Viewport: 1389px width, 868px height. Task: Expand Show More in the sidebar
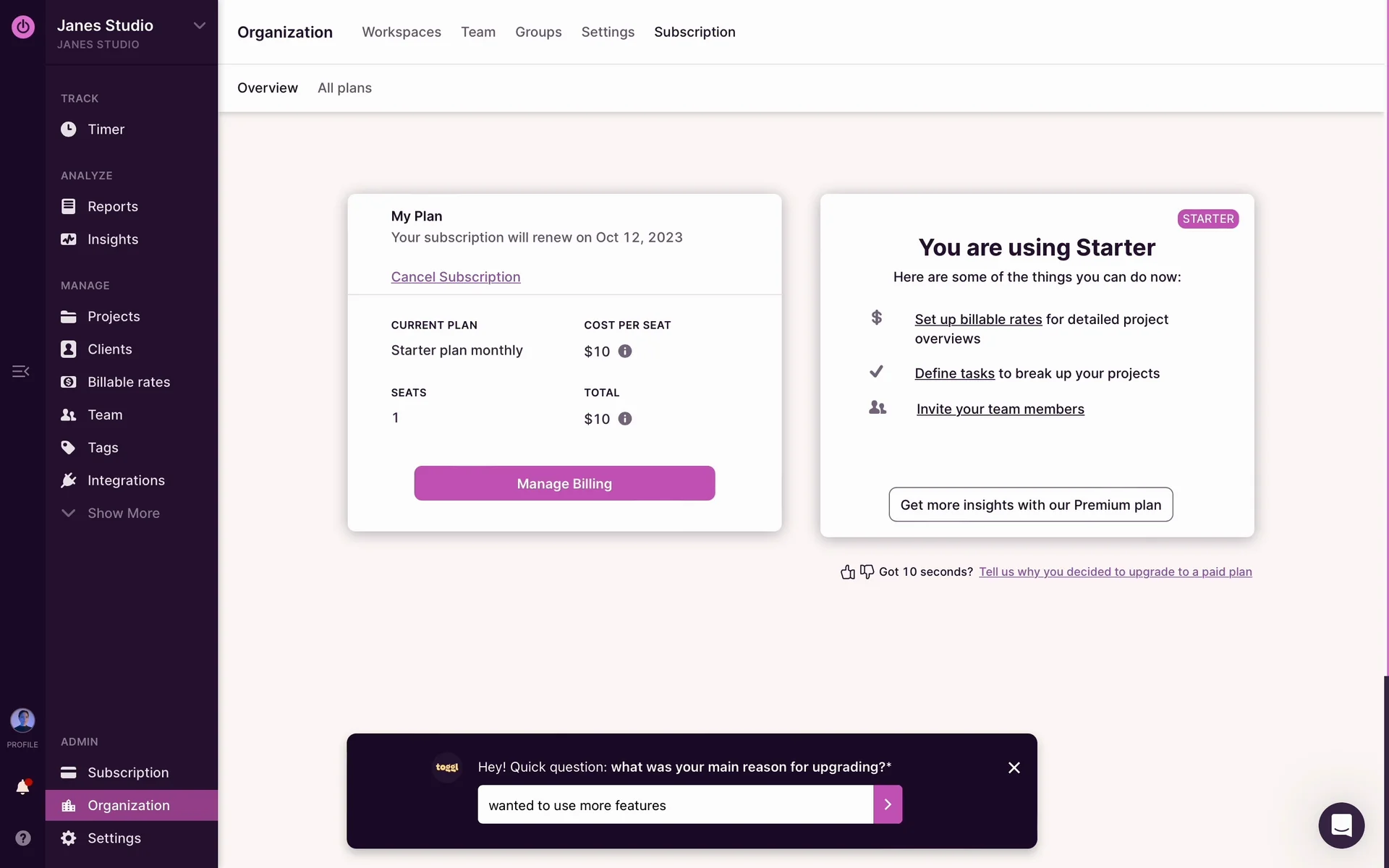(x=123, y=513)
